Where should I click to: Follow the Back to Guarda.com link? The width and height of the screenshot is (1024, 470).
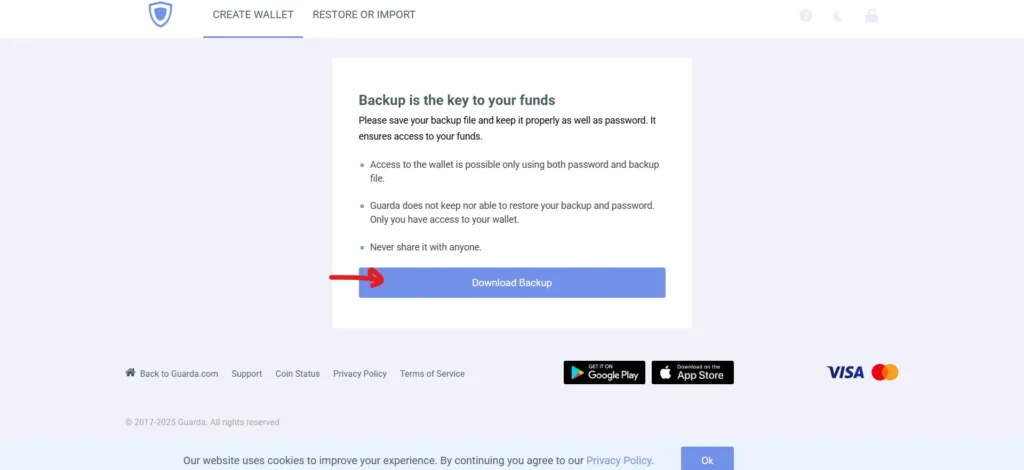[179, 374]
